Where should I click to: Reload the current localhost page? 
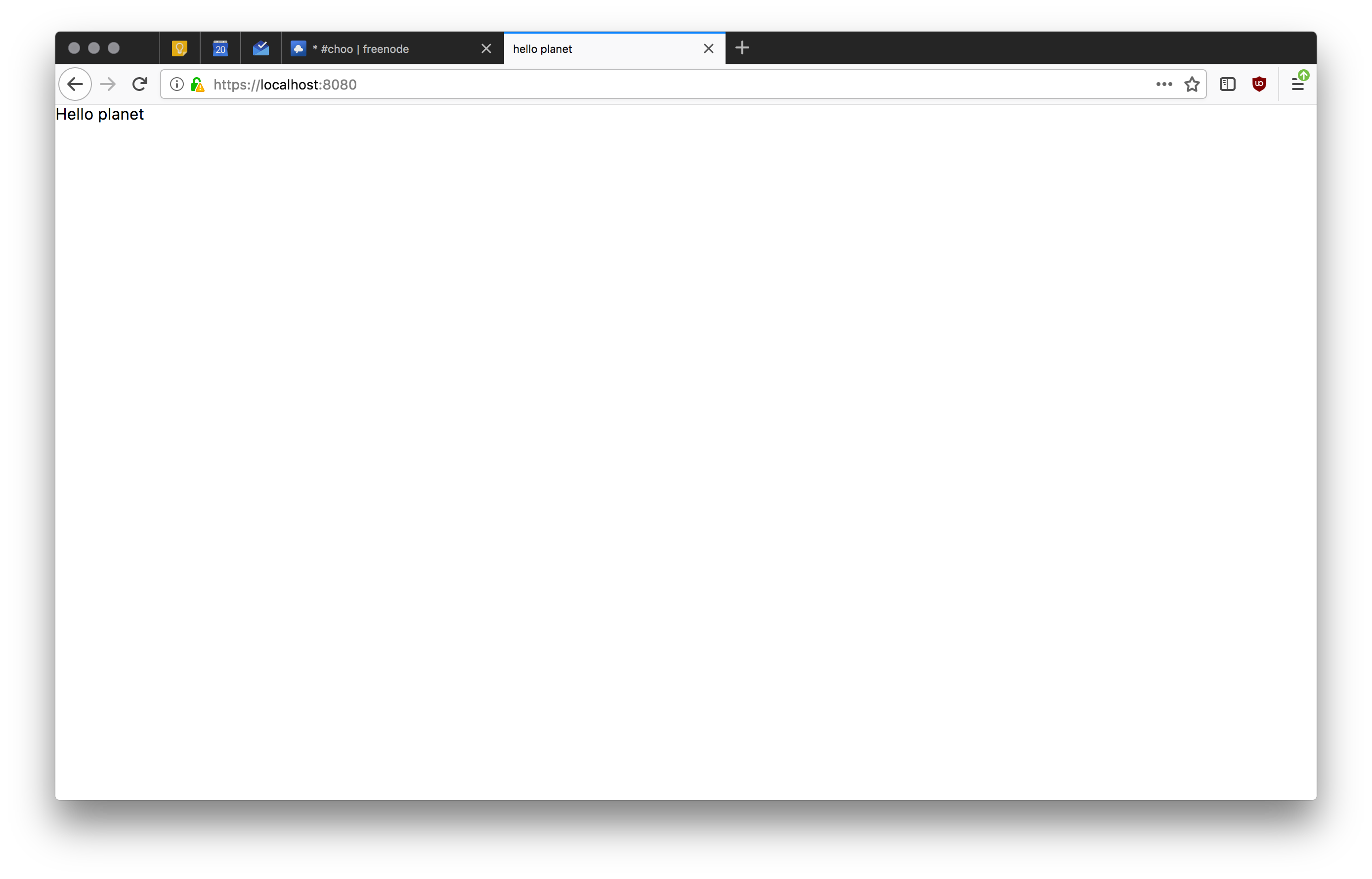pyautogui.click(x=140, y=85)
